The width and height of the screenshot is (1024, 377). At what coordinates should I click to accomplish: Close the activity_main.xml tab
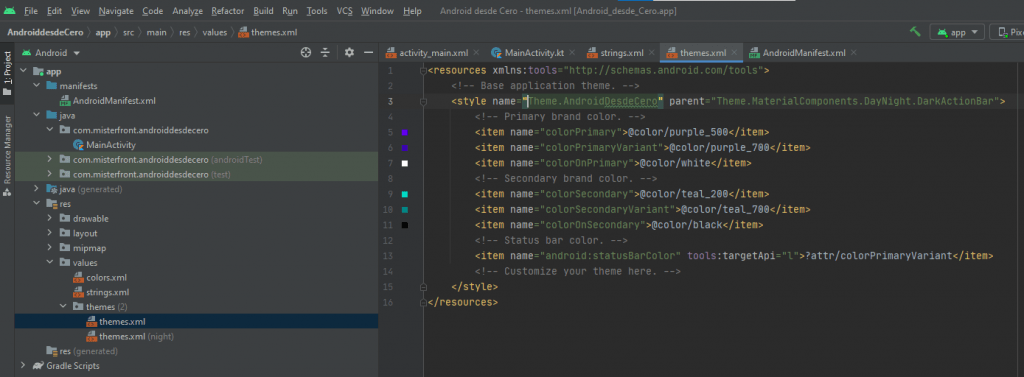476,53
